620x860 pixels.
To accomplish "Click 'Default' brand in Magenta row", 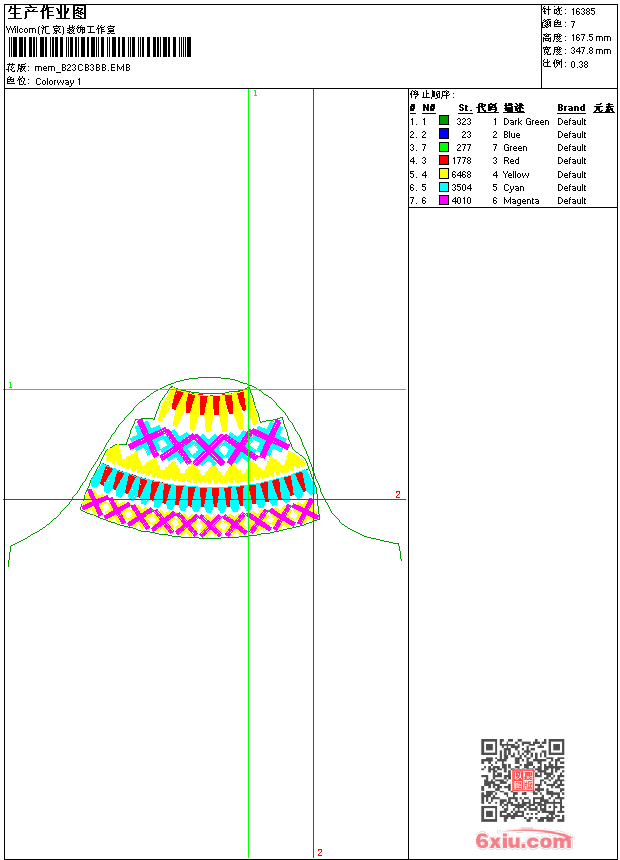I will click(572, 201).
